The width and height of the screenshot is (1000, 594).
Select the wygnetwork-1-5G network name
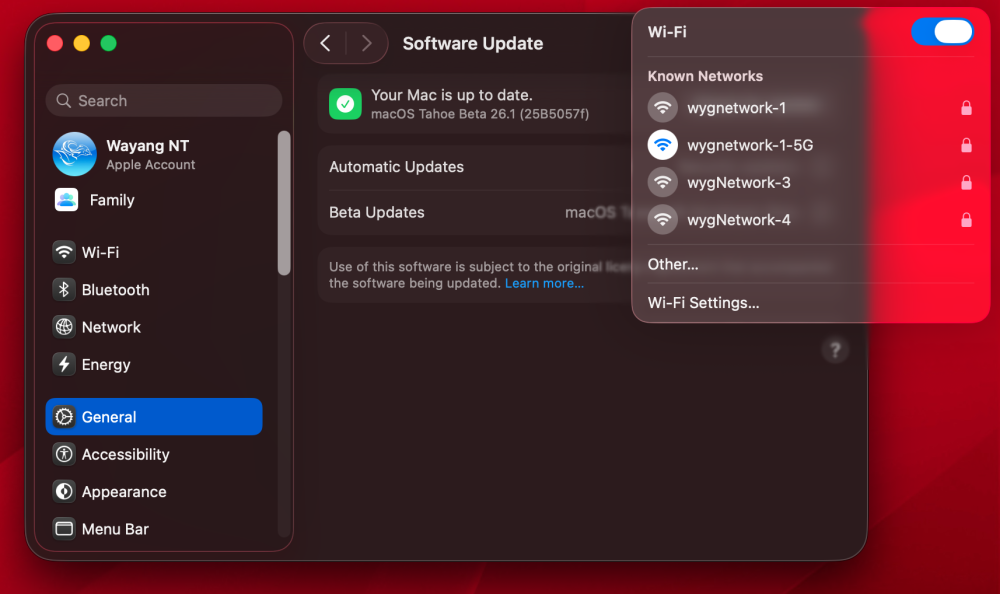(750, 145)
